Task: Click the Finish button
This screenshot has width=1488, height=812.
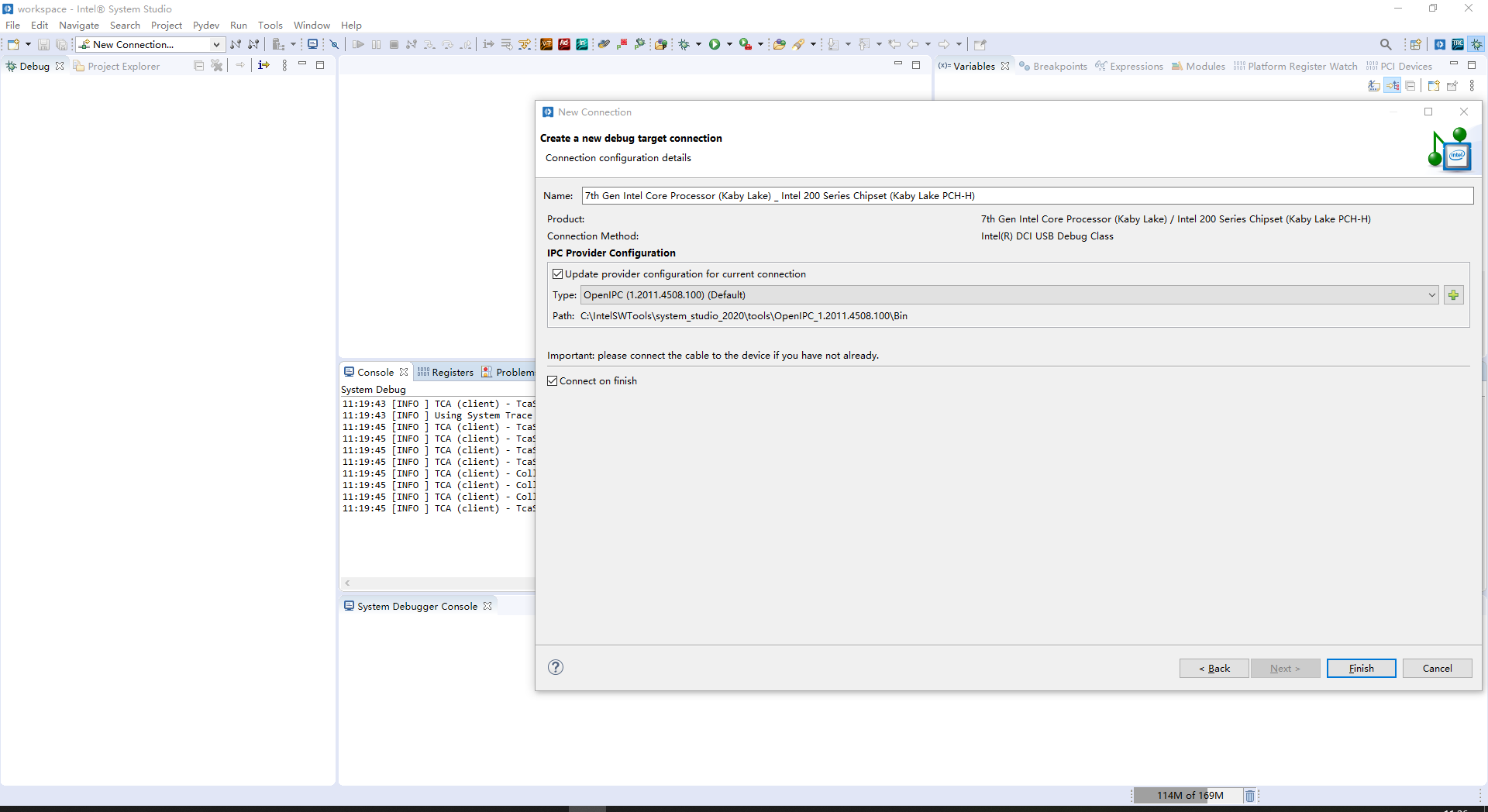Action: click(x=1361, y=668)
